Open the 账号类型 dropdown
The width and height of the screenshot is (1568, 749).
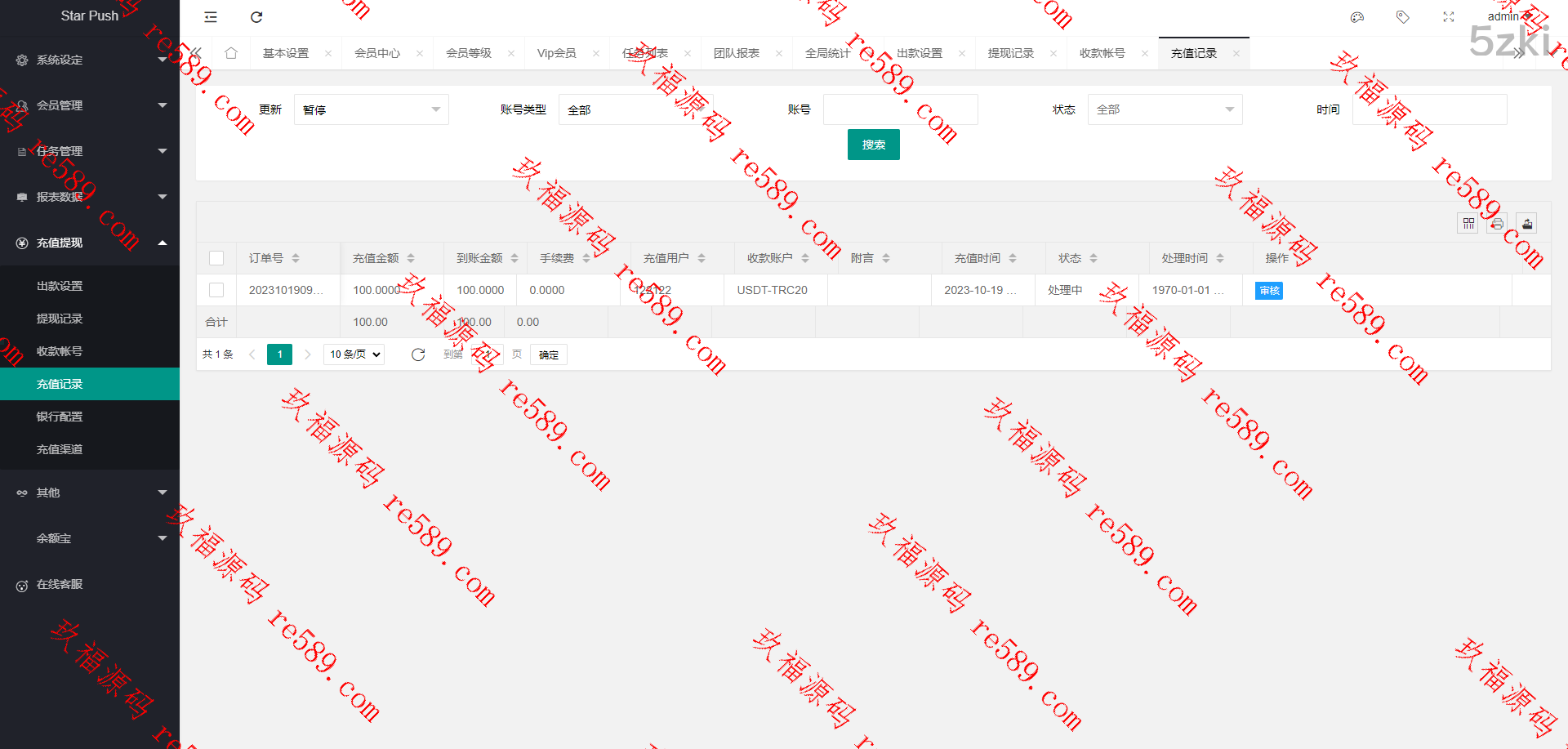pos(636,109)
